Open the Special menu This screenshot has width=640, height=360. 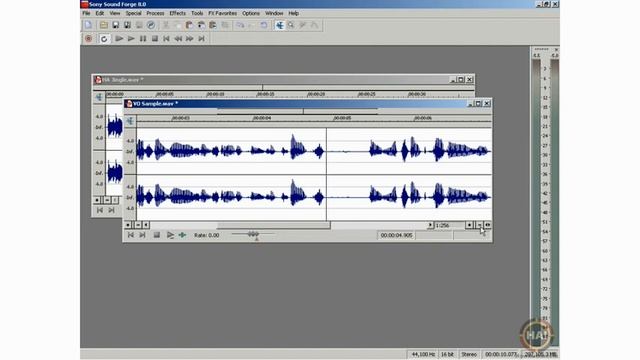133,13
